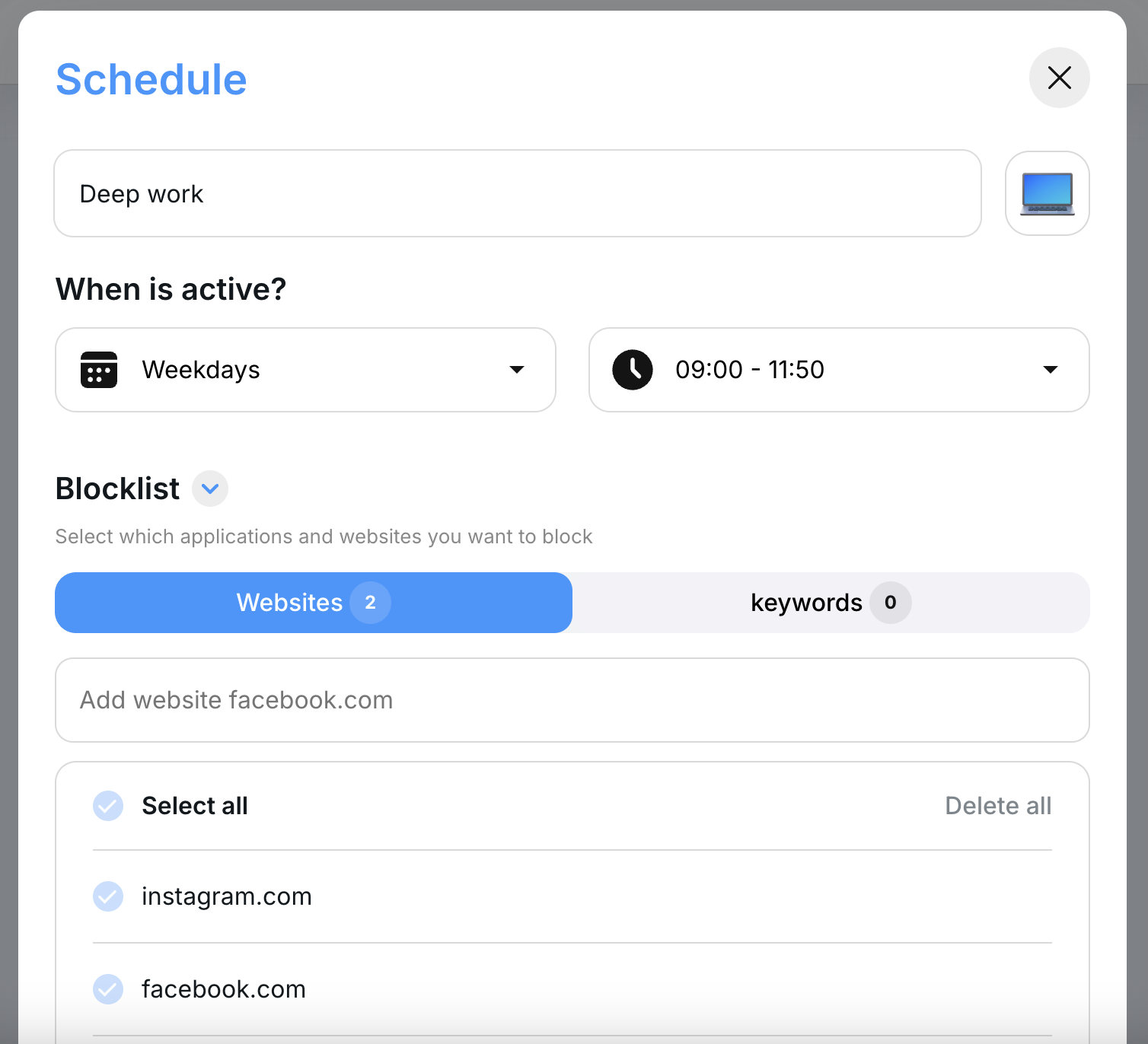Click the Websites count badge showing 2
1148x1044 pixels.
[x=370, y=603]
